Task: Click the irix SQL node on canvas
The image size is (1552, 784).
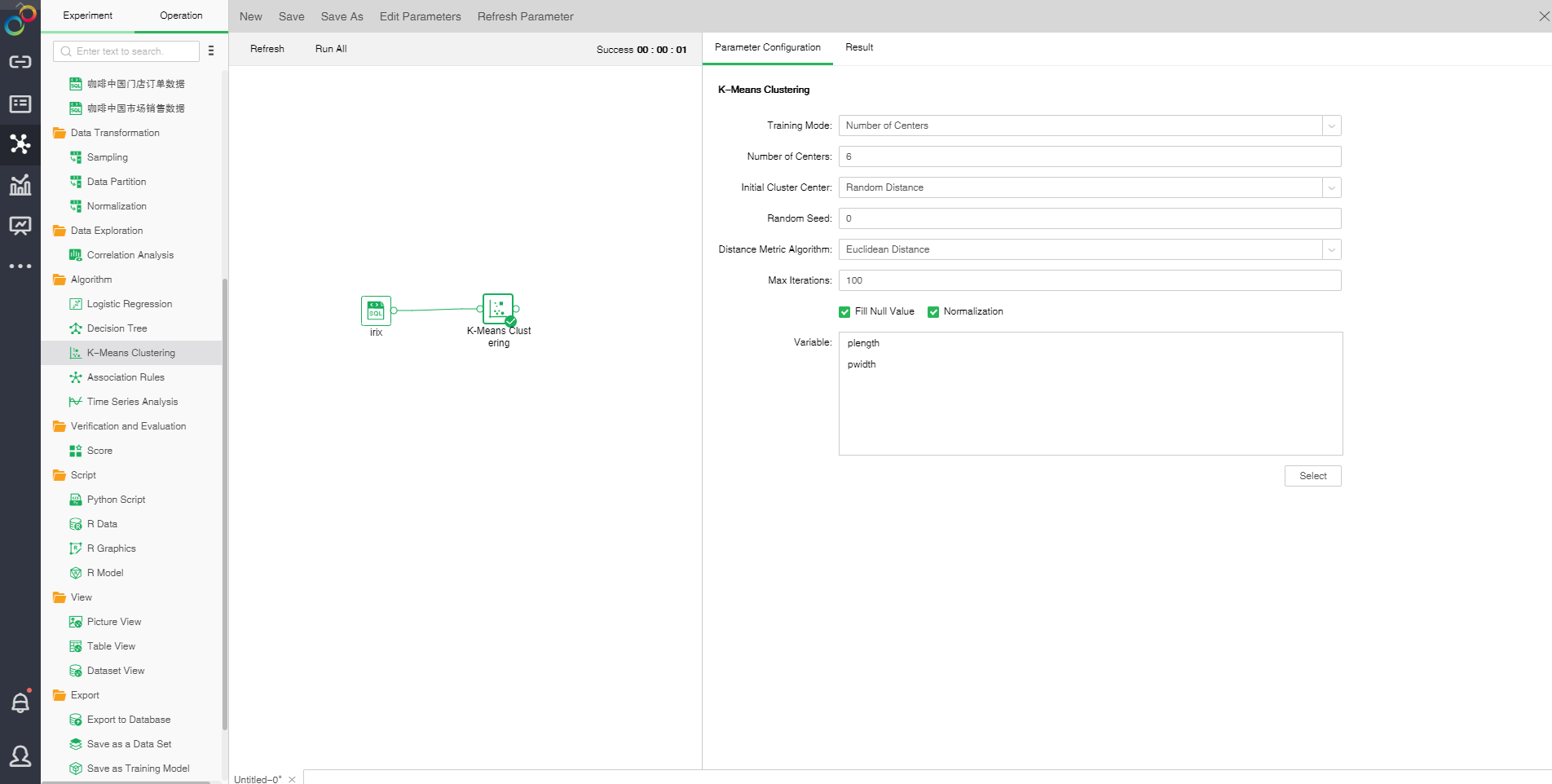Action: [376, 311]
